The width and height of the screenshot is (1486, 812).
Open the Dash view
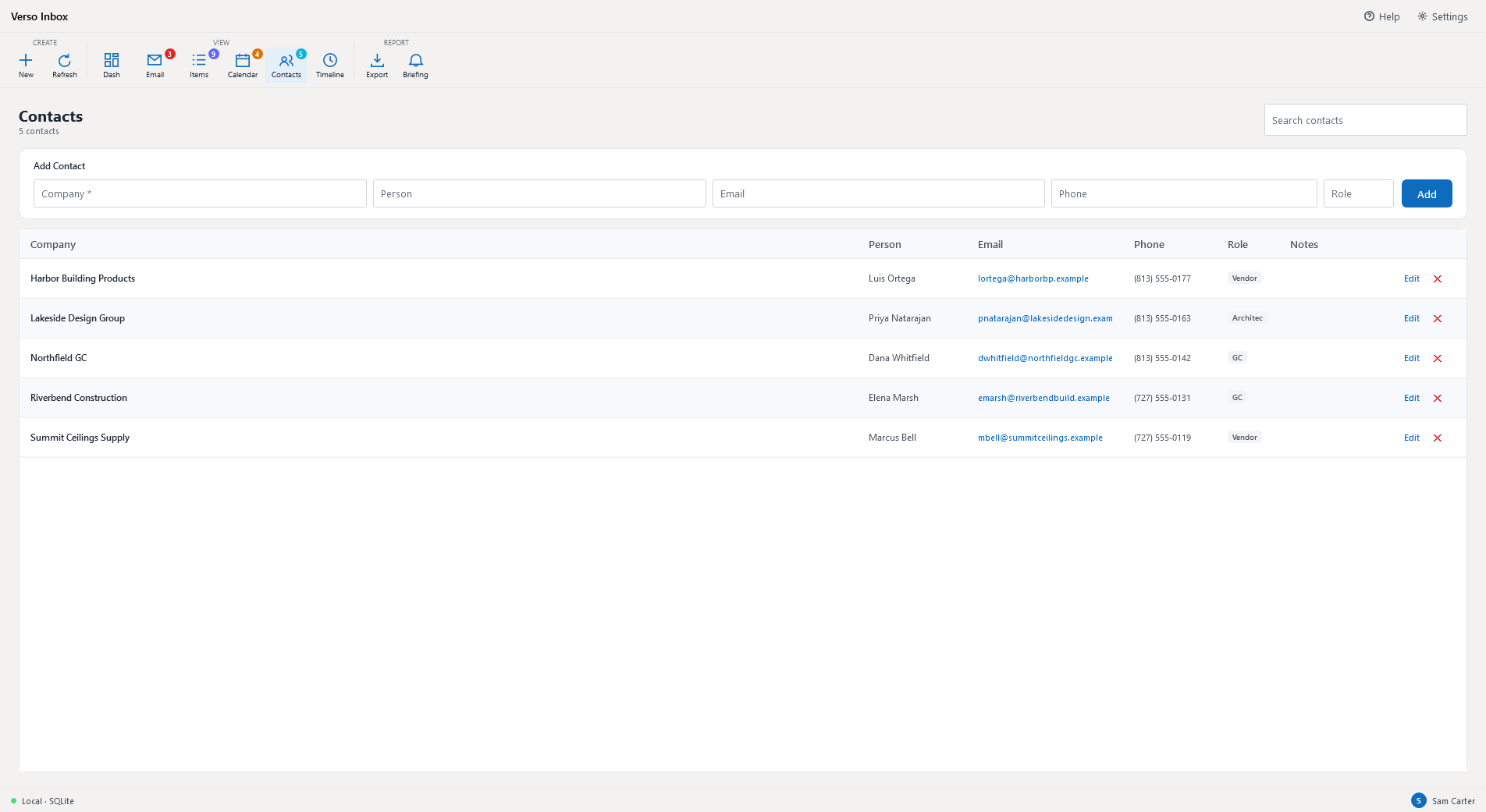click(112, 66)
